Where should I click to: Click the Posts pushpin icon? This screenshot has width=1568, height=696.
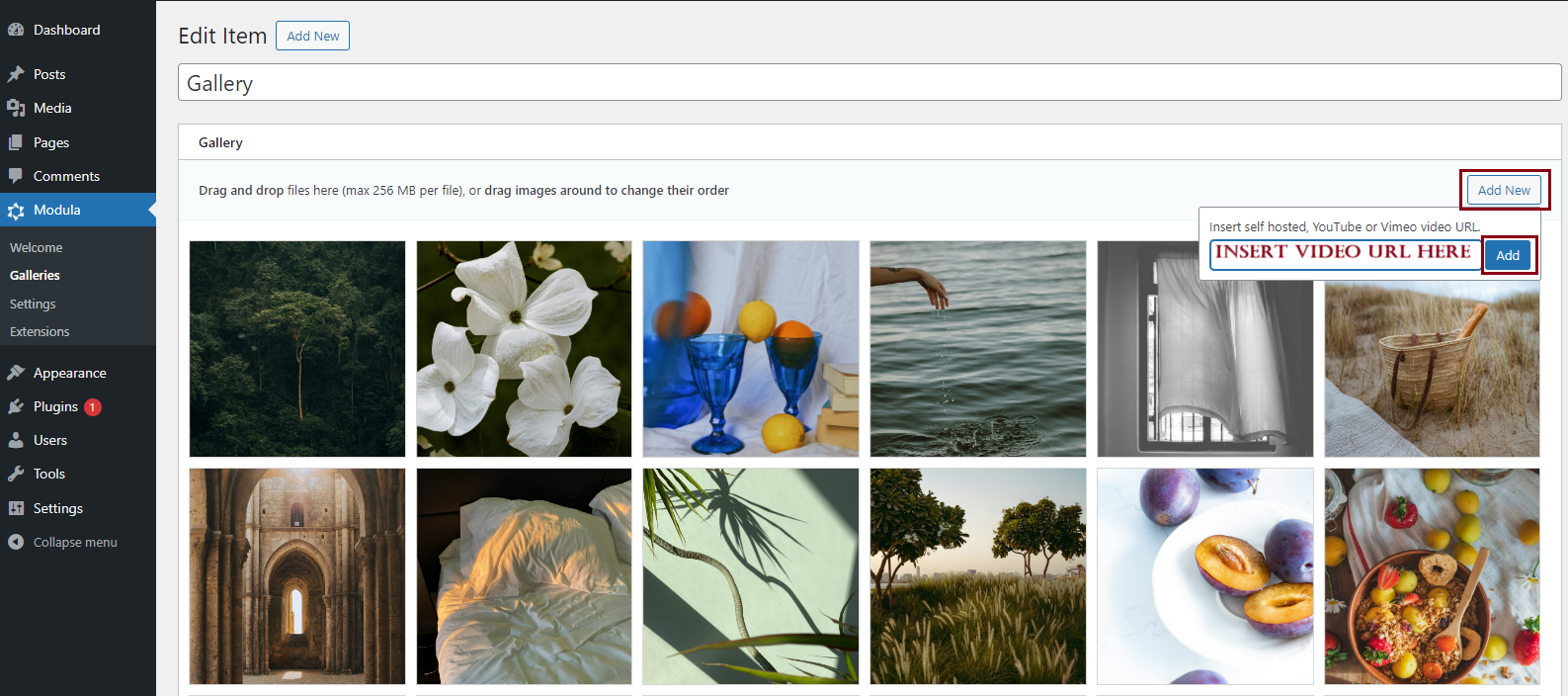pyautogui.click(x=16, y=74)
